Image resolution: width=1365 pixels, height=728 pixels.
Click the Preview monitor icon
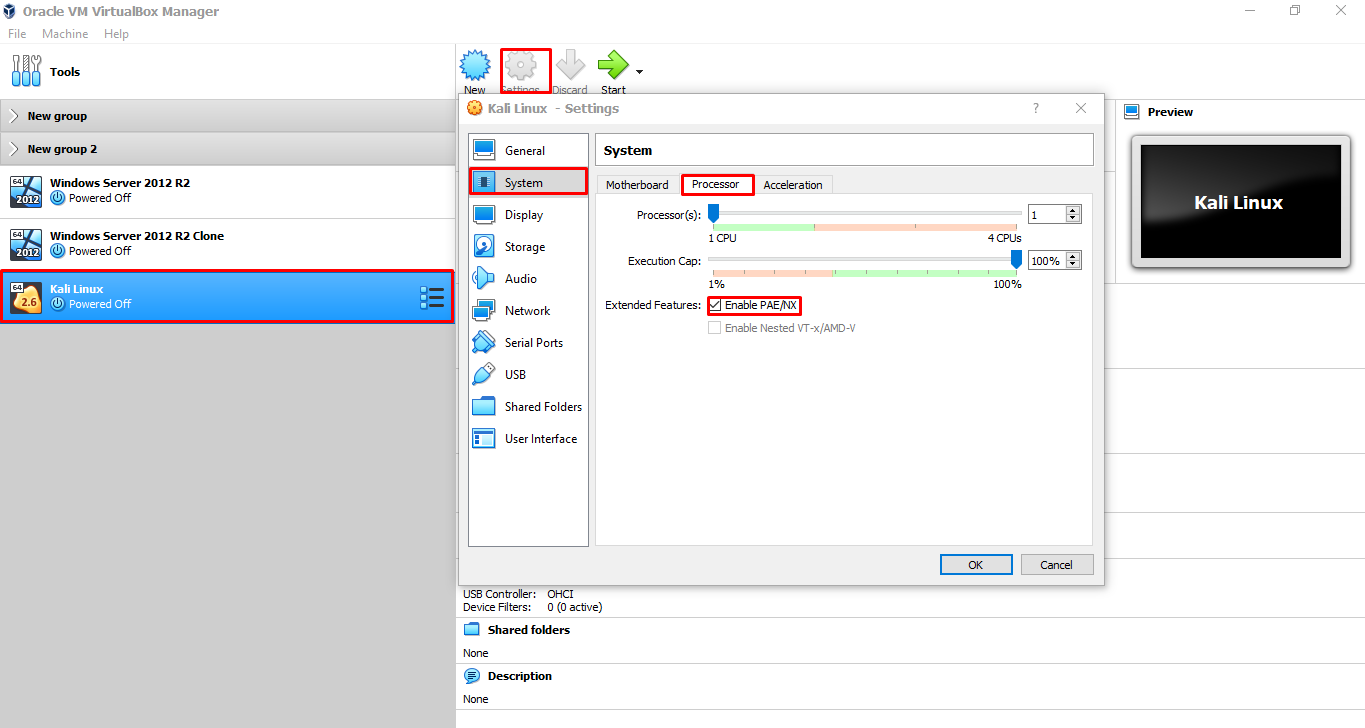coord(1132,112)
